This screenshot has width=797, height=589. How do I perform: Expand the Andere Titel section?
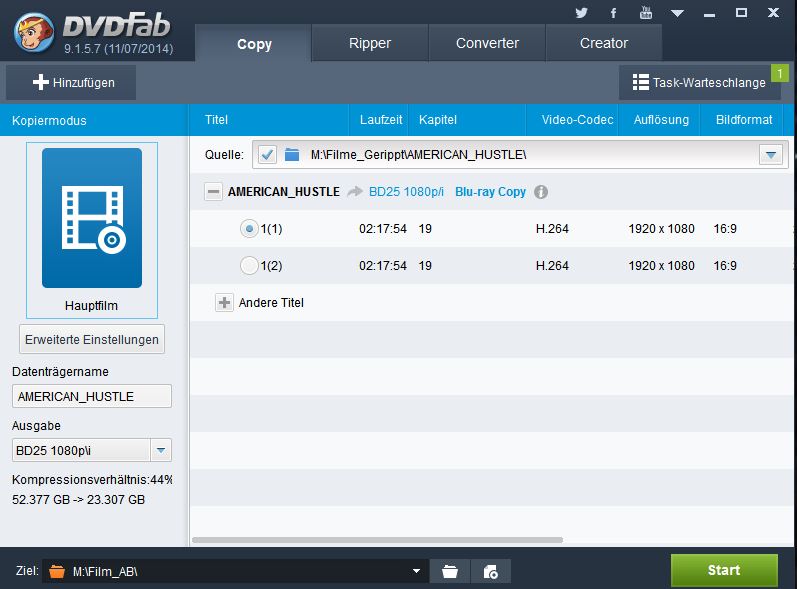click(x=225, y=303)
